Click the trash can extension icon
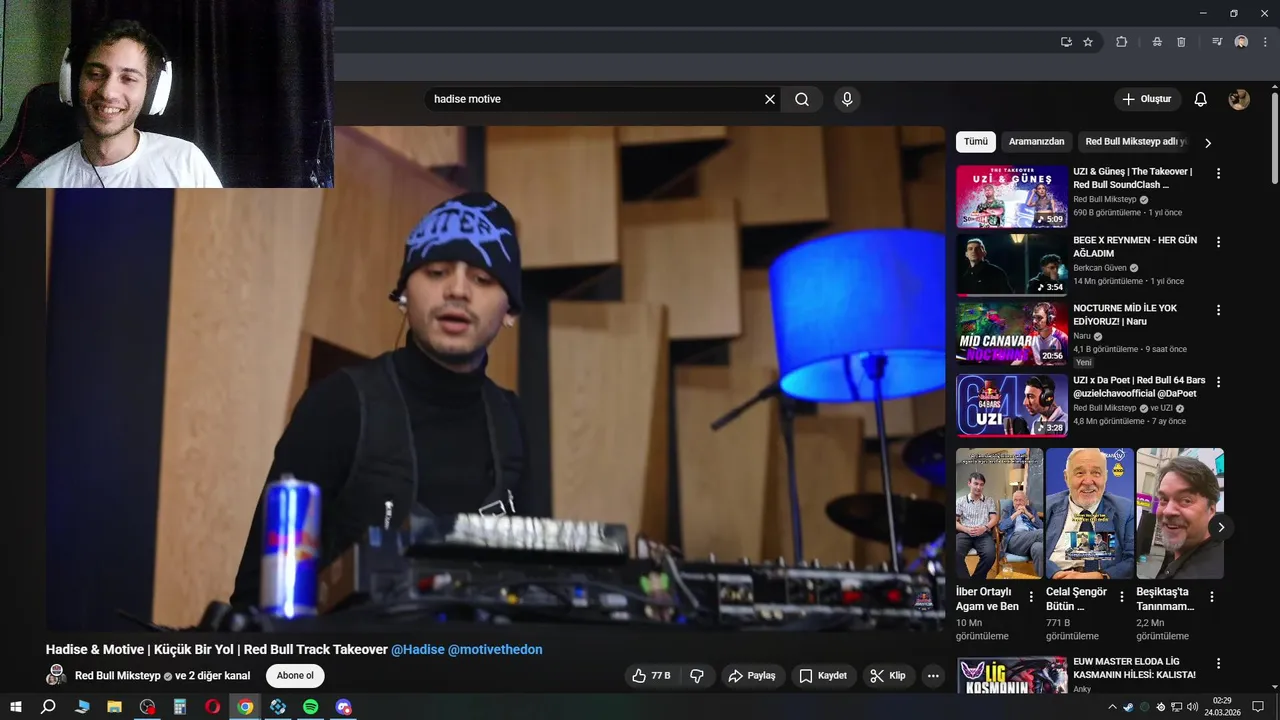The height and width of the screenshot is (720, 1280). click(1181, 42)
